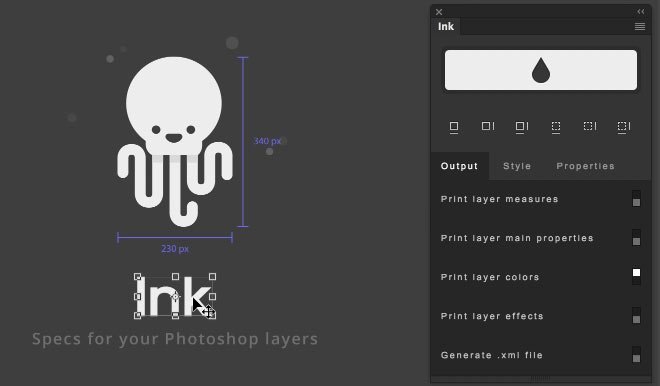
Task: Collapse the panel with double-chevron icon
Action: (641, 12)
